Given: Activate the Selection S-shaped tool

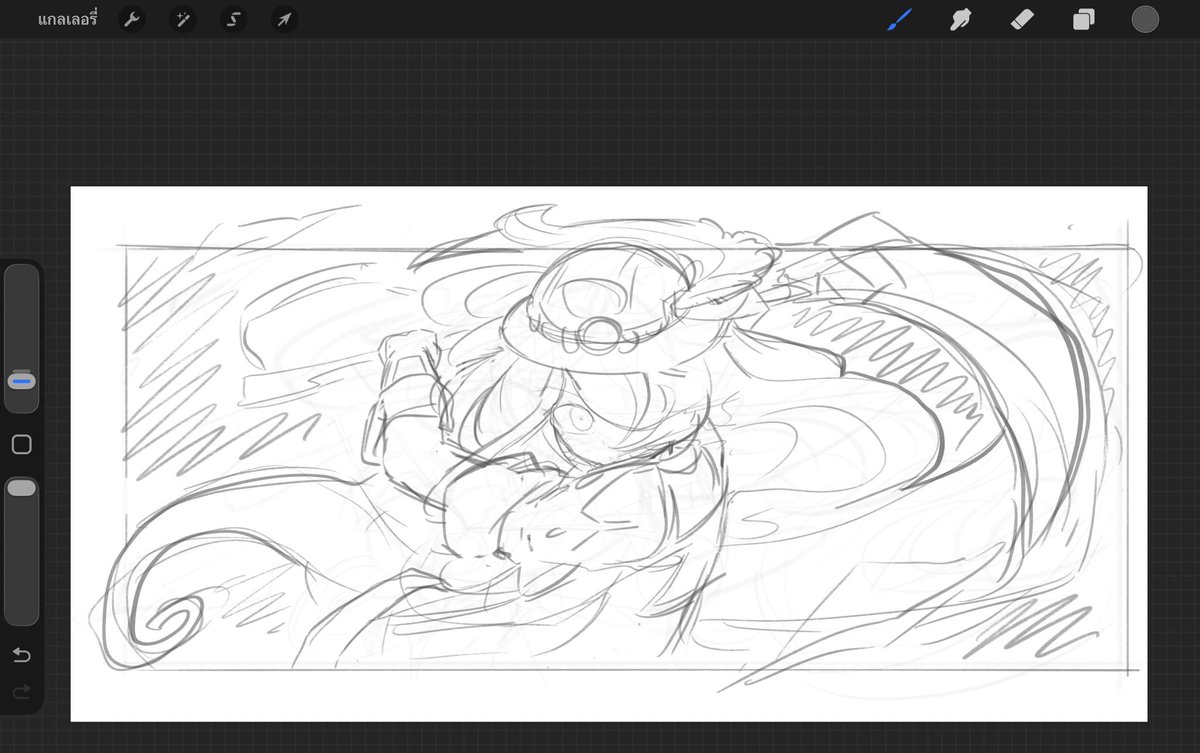Looking at the screenshot, I should coord(234,19).
